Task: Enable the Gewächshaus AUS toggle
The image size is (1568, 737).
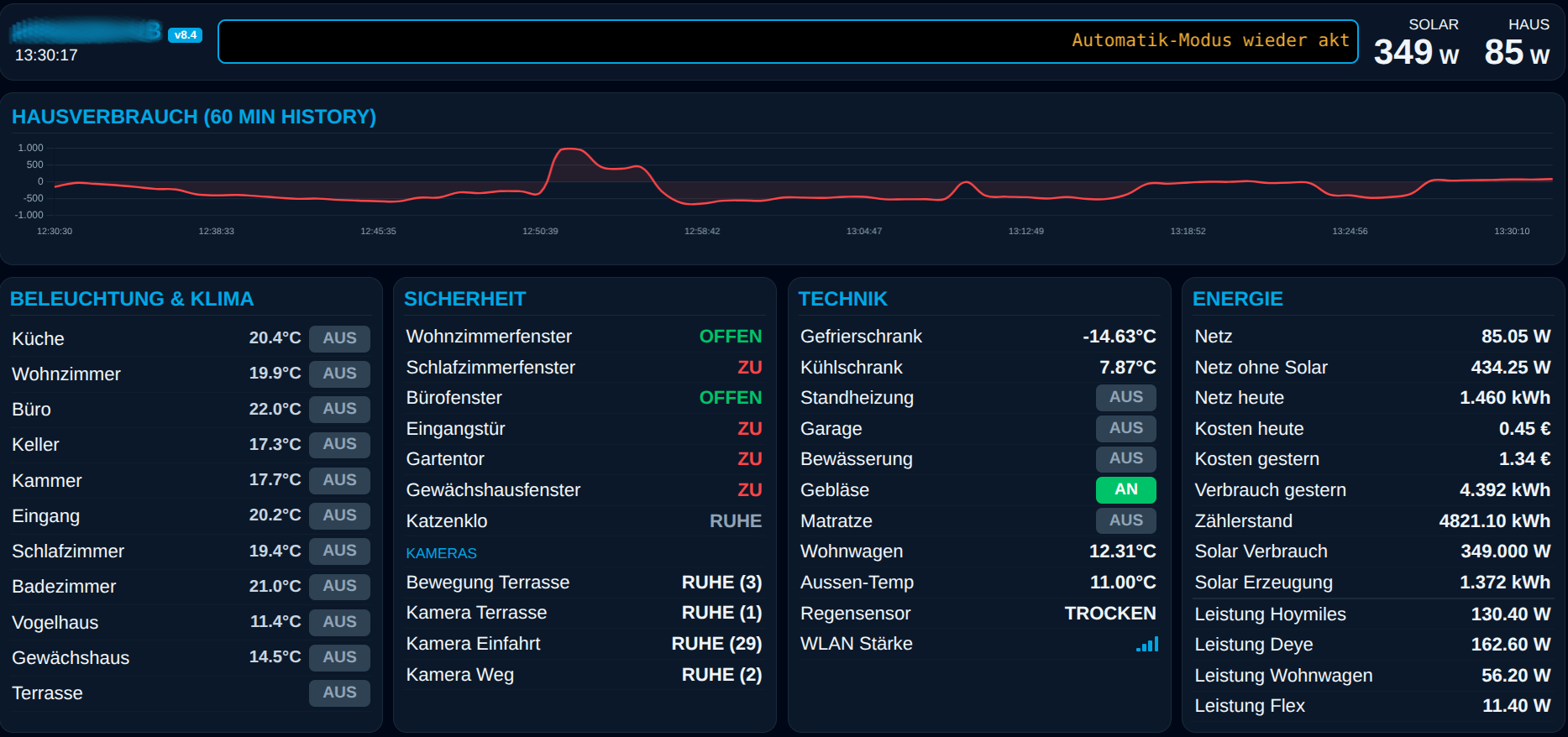Action: (339, 657)
